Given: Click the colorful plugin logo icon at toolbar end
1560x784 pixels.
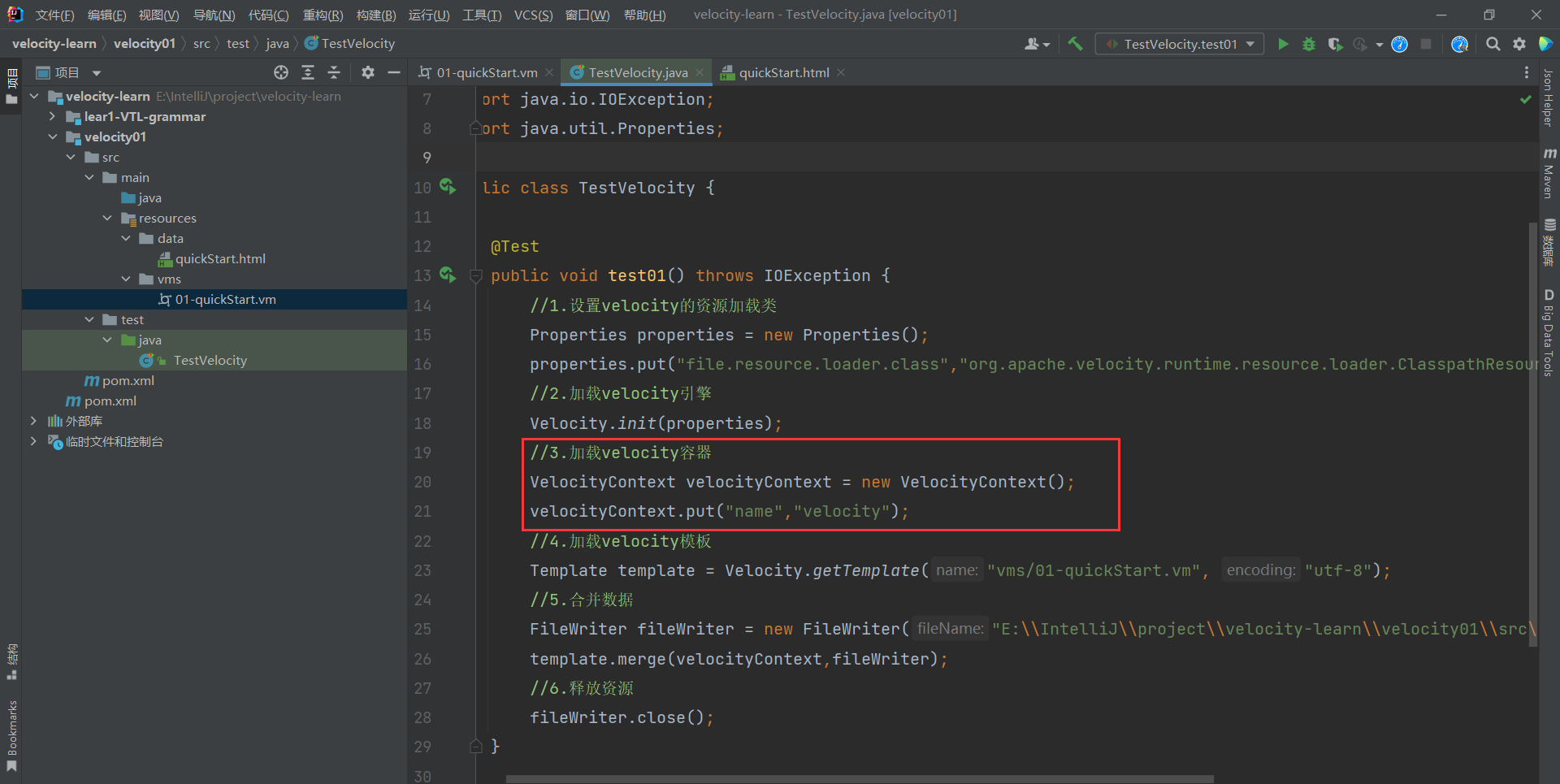Looking at the screenshot, I should (1546, 44).
